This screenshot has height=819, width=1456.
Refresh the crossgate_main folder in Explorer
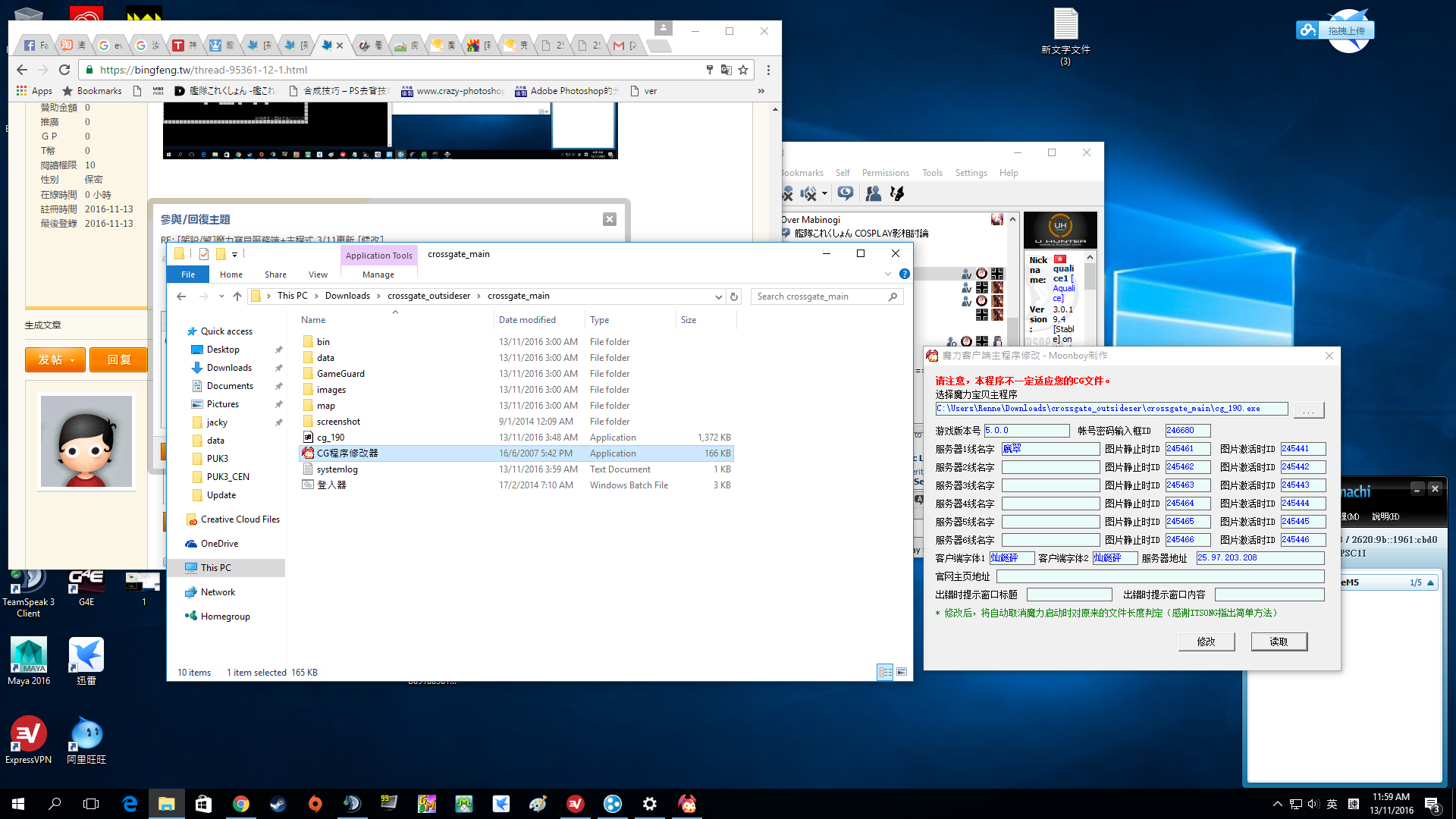734,297
